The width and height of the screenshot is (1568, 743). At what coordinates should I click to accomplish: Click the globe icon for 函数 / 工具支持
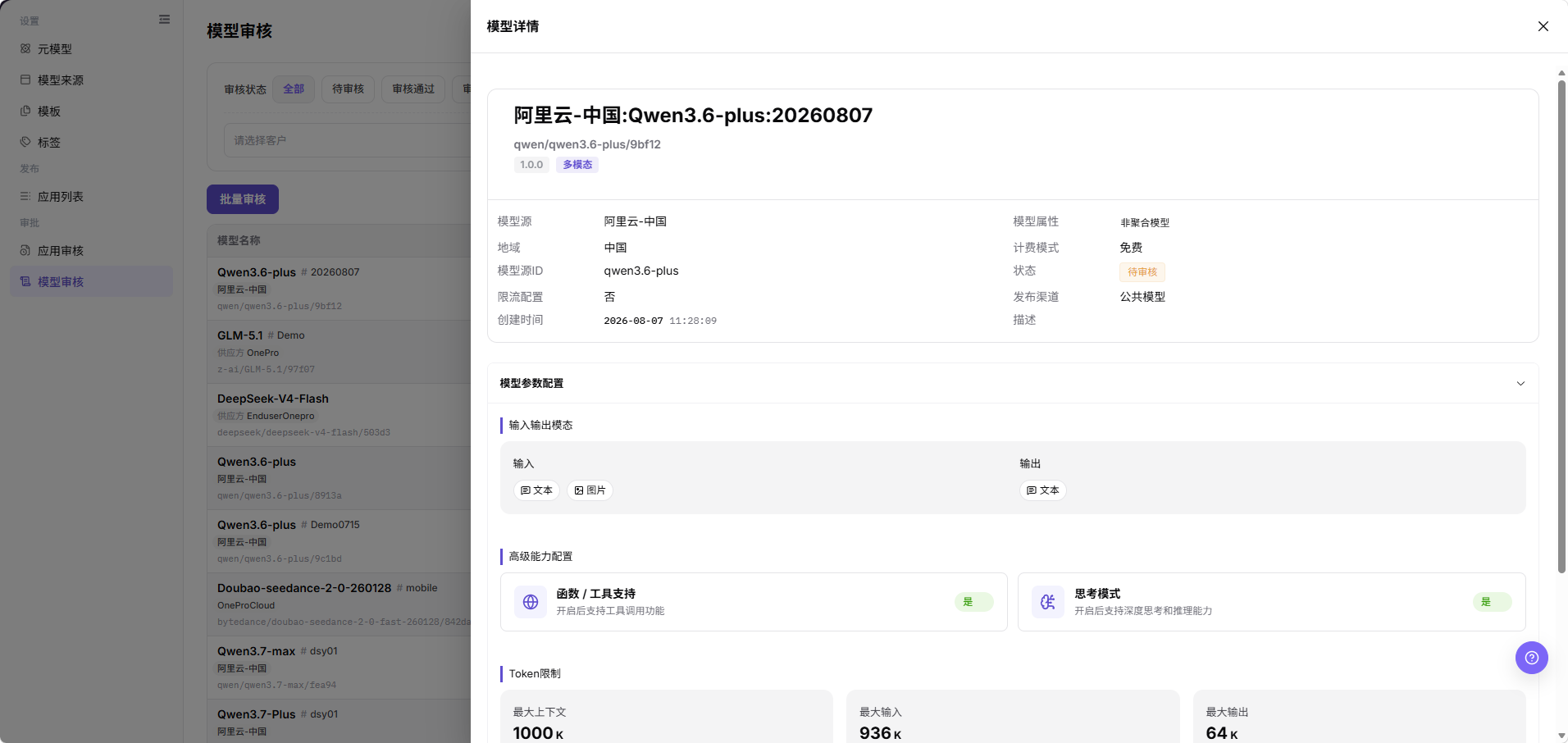(x=531, y=602)
